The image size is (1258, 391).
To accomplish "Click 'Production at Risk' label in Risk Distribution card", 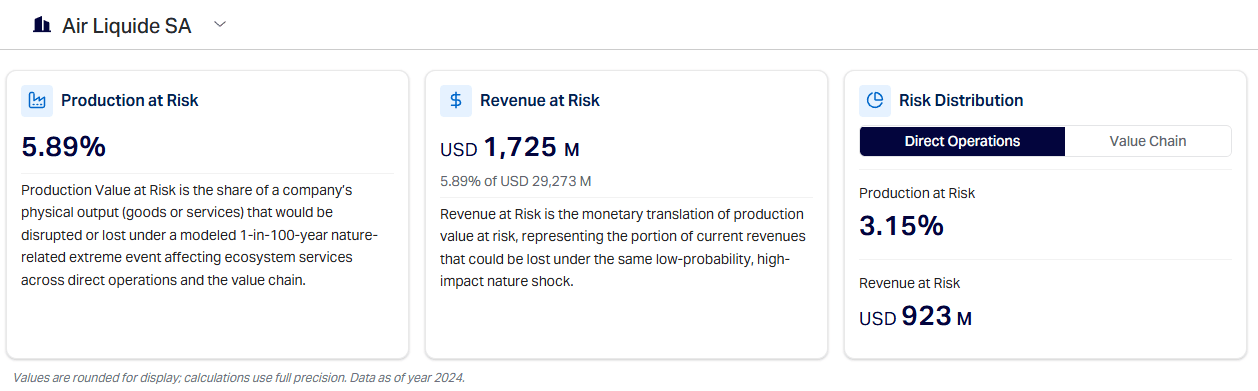I will point(917,193).
